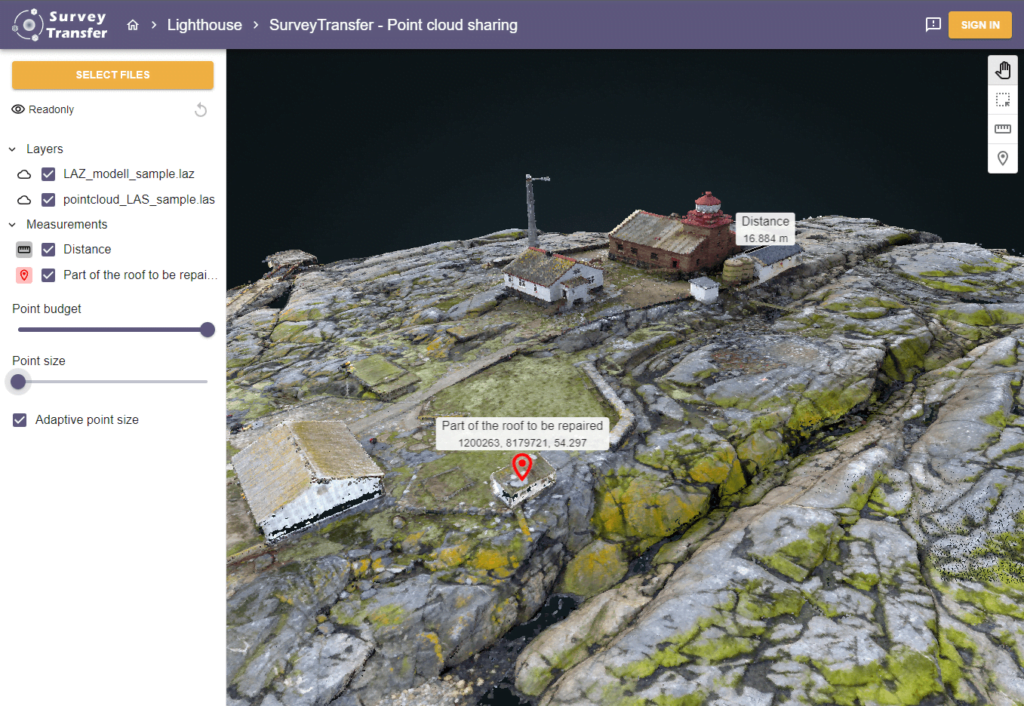The image size is (1024, 706).
Task: Disable Adaptive point size checkbox
Action: click(20, 420)
